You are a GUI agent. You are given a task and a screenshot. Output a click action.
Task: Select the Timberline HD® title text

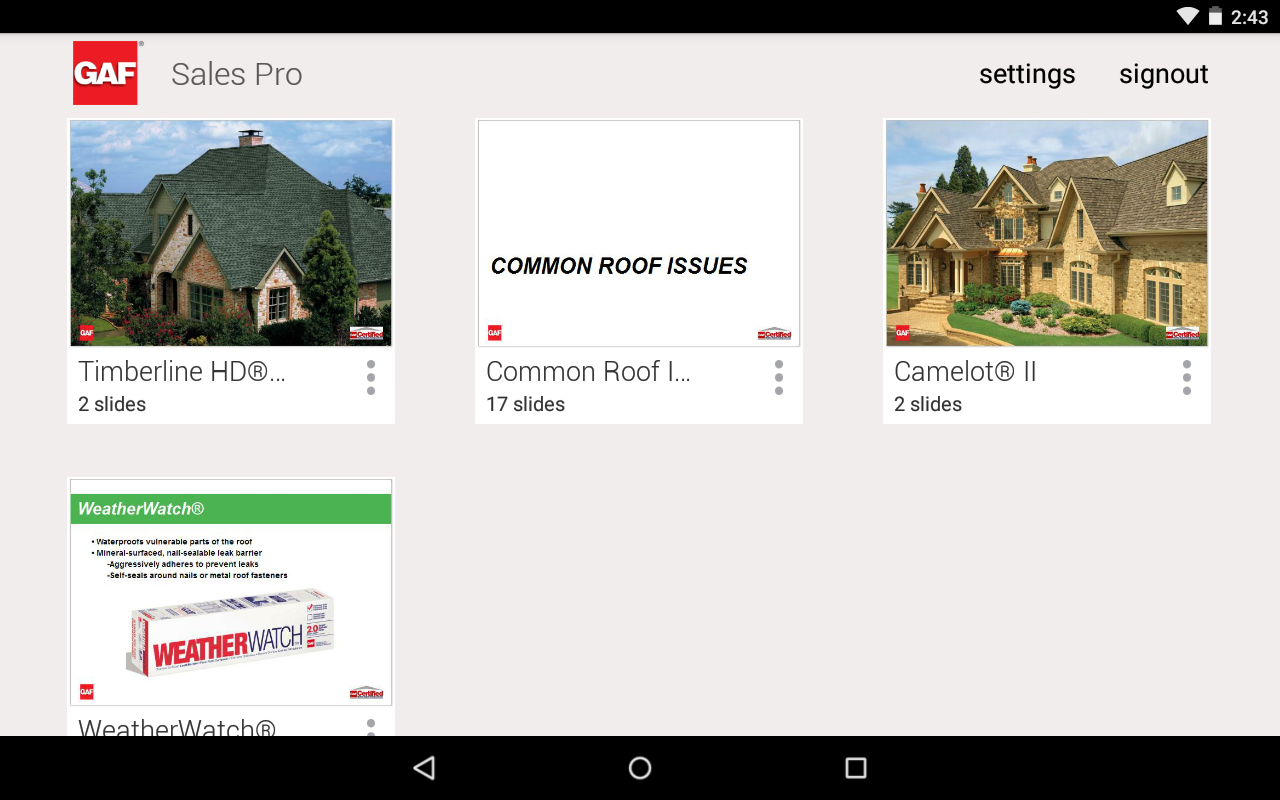182,371
